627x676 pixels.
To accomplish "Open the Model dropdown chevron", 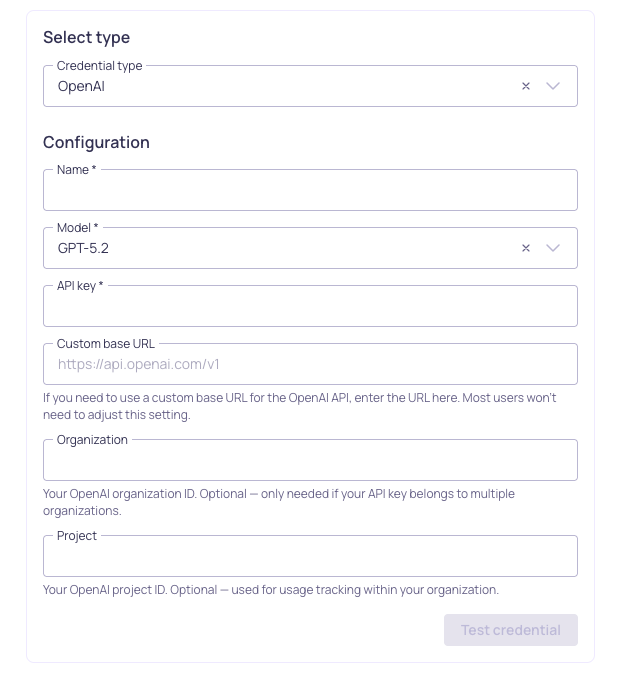I will 553,249.
